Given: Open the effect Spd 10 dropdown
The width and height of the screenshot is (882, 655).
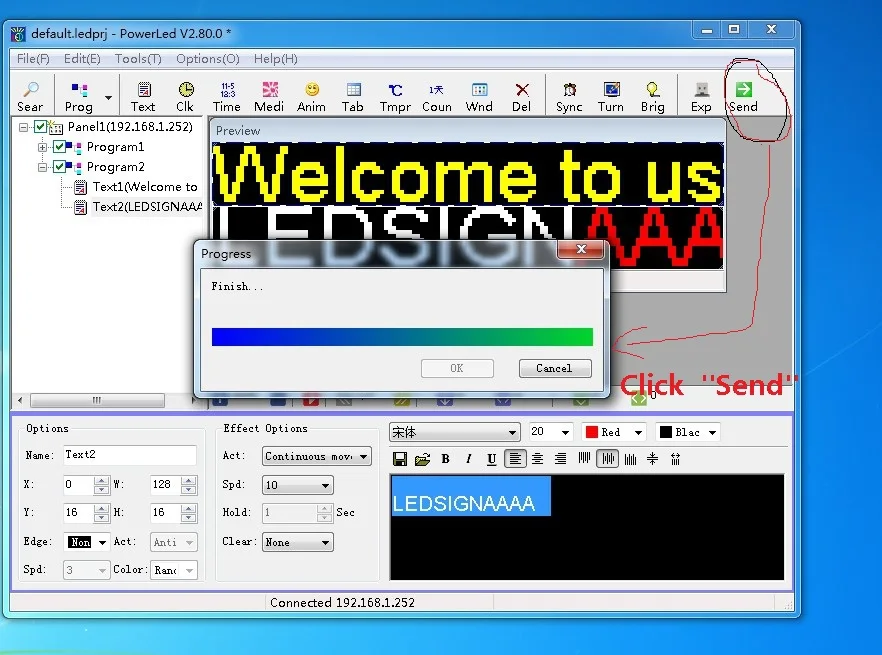Looking at the screenshot, I should click(x=325, y=485).
